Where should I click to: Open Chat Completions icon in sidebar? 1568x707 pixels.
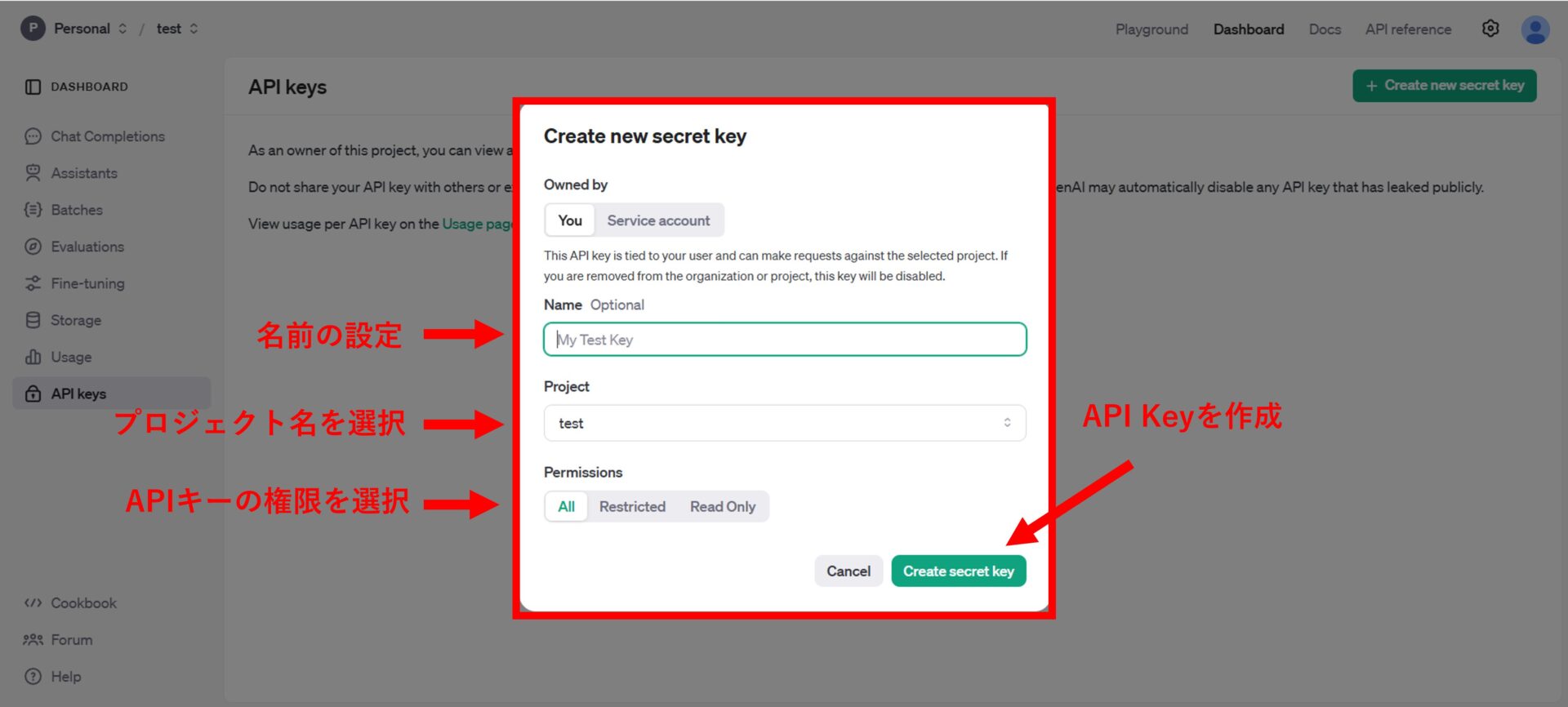pos(33,136)
